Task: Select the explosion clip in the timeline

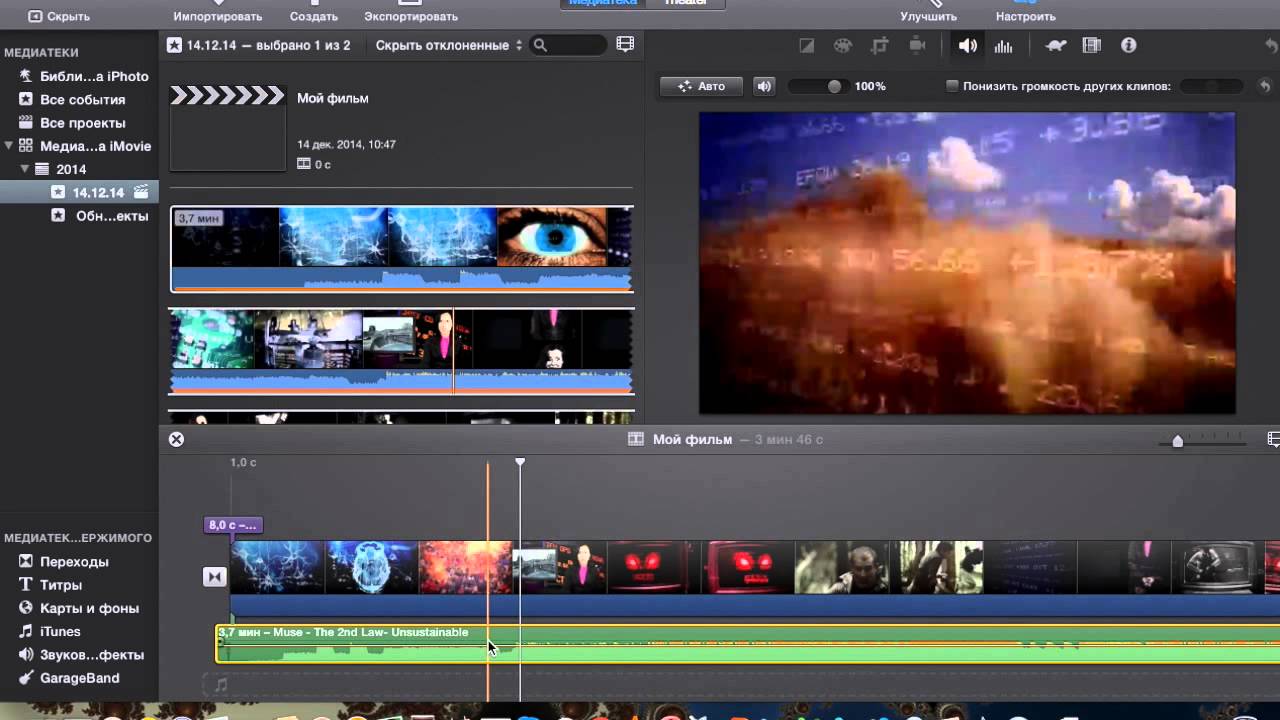Action: pyautogui.click(x=465, y=567)
